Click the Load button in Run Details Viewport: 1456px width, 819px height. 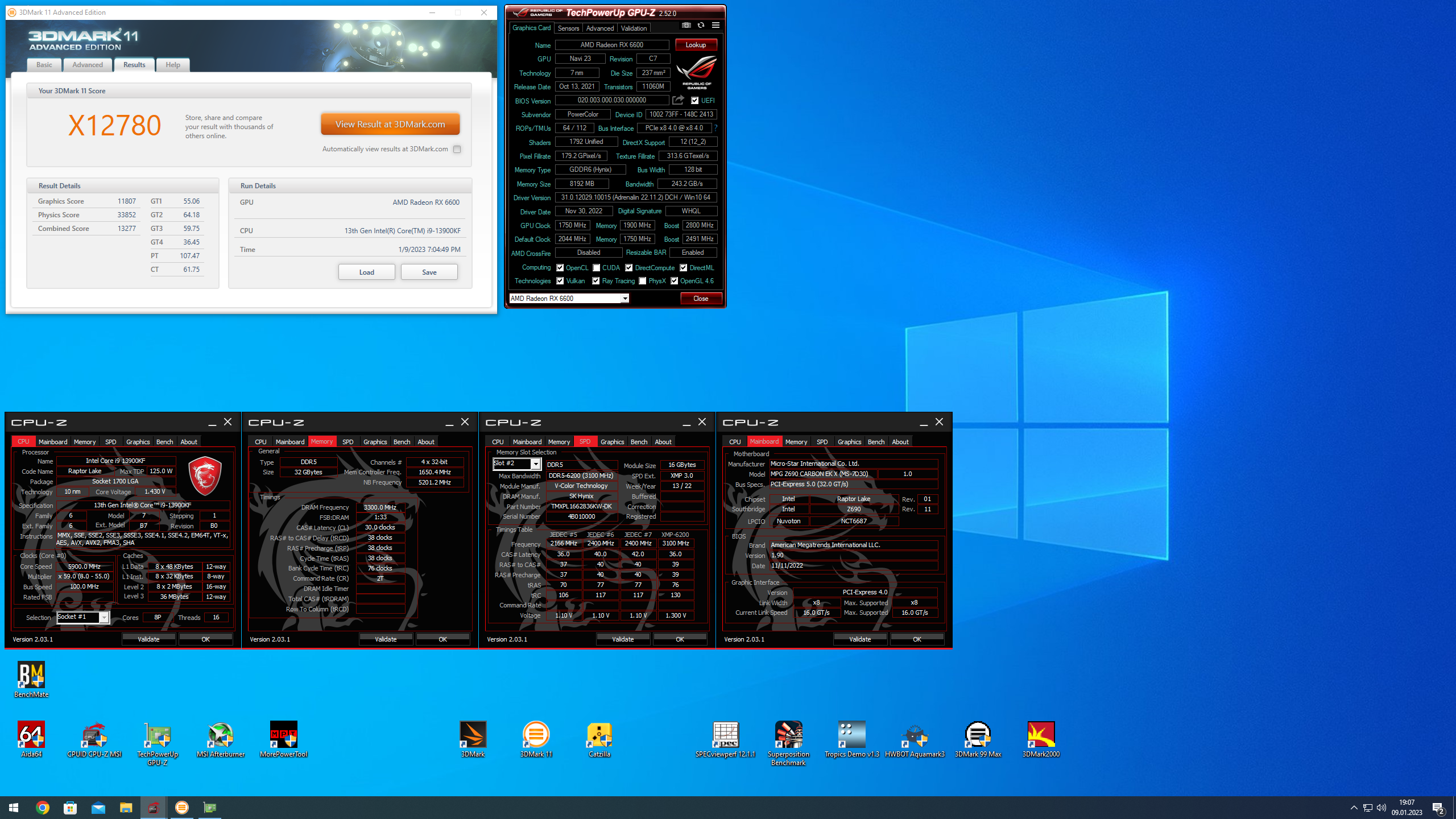click(x=367, y=272)
